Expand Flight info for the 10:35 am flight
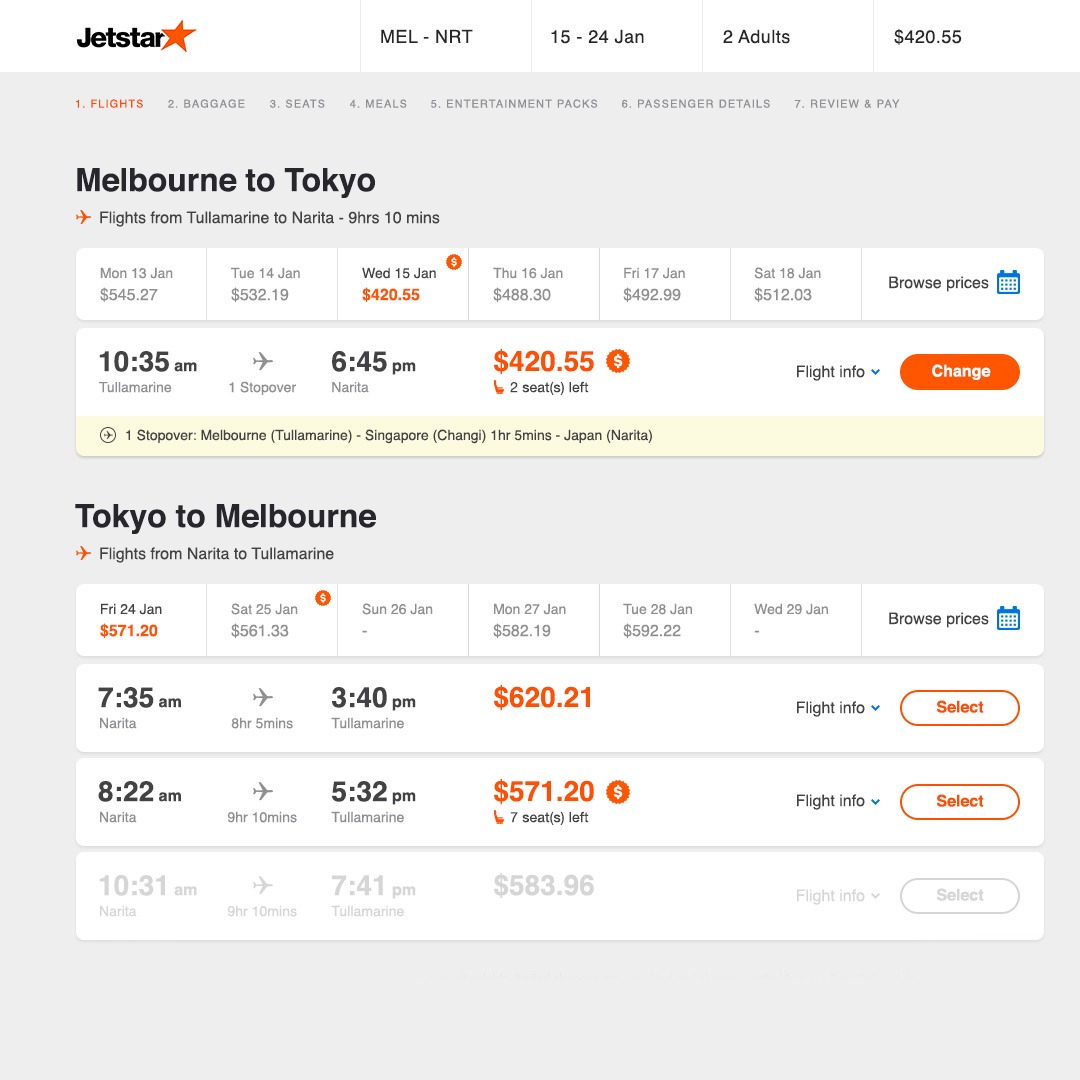The height and width of the screenshot is (1080, 1080). coord(838,372)
